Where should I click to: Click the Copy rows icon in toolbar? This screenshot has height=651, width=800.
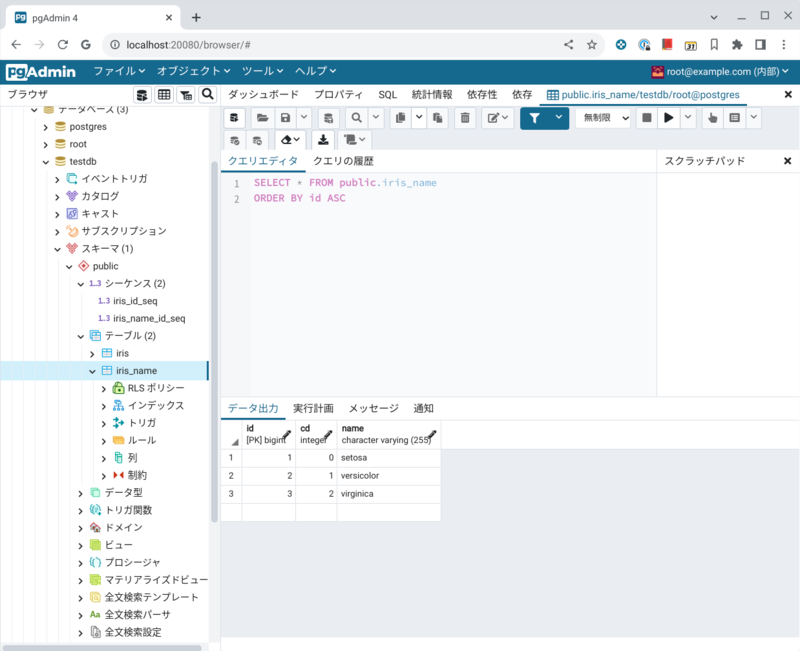(x=399, y=118)
